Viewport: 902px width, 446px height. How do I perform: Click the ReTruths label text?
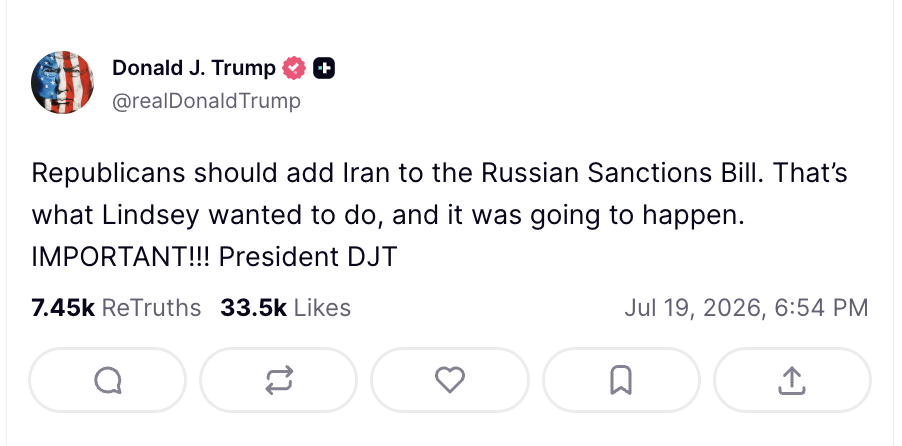(151, 308)
